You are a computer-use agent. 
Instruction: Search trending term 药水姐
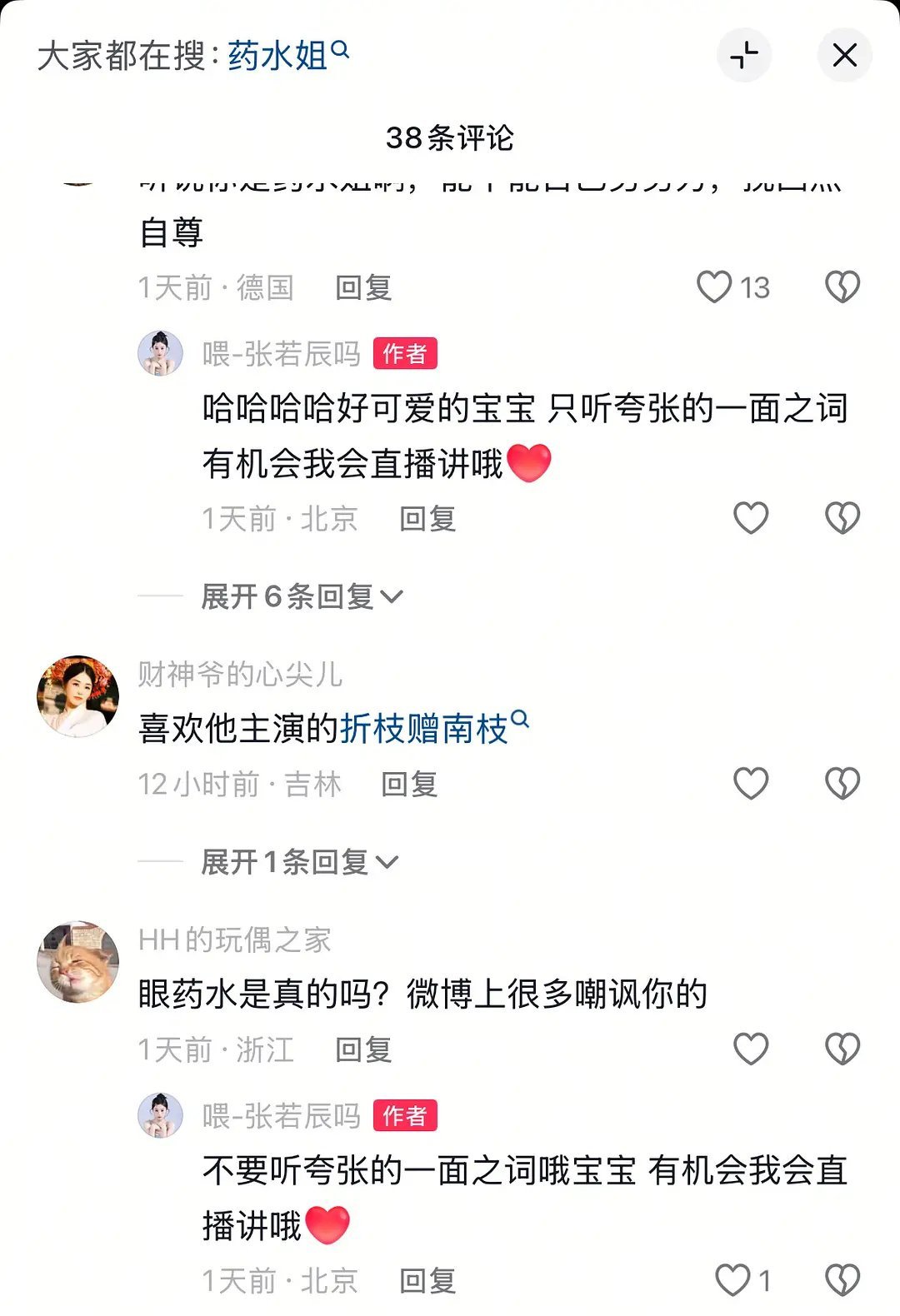click(287, 56)
